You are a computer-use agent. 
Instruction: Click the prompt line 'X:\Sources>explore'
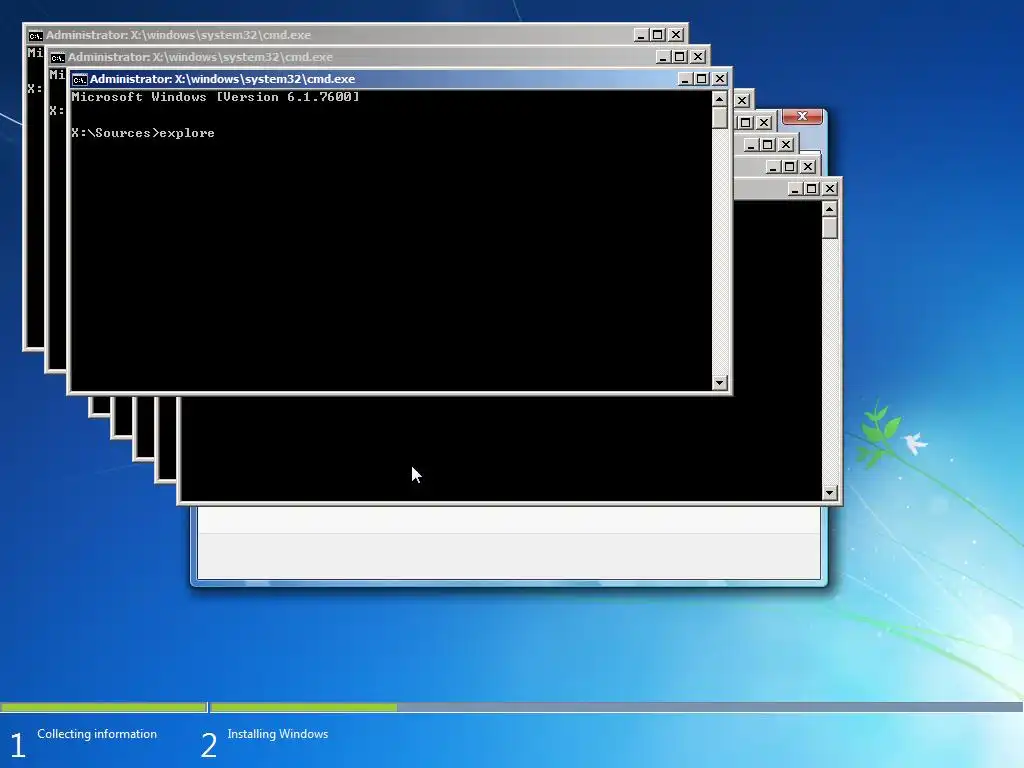pos(143,133)
